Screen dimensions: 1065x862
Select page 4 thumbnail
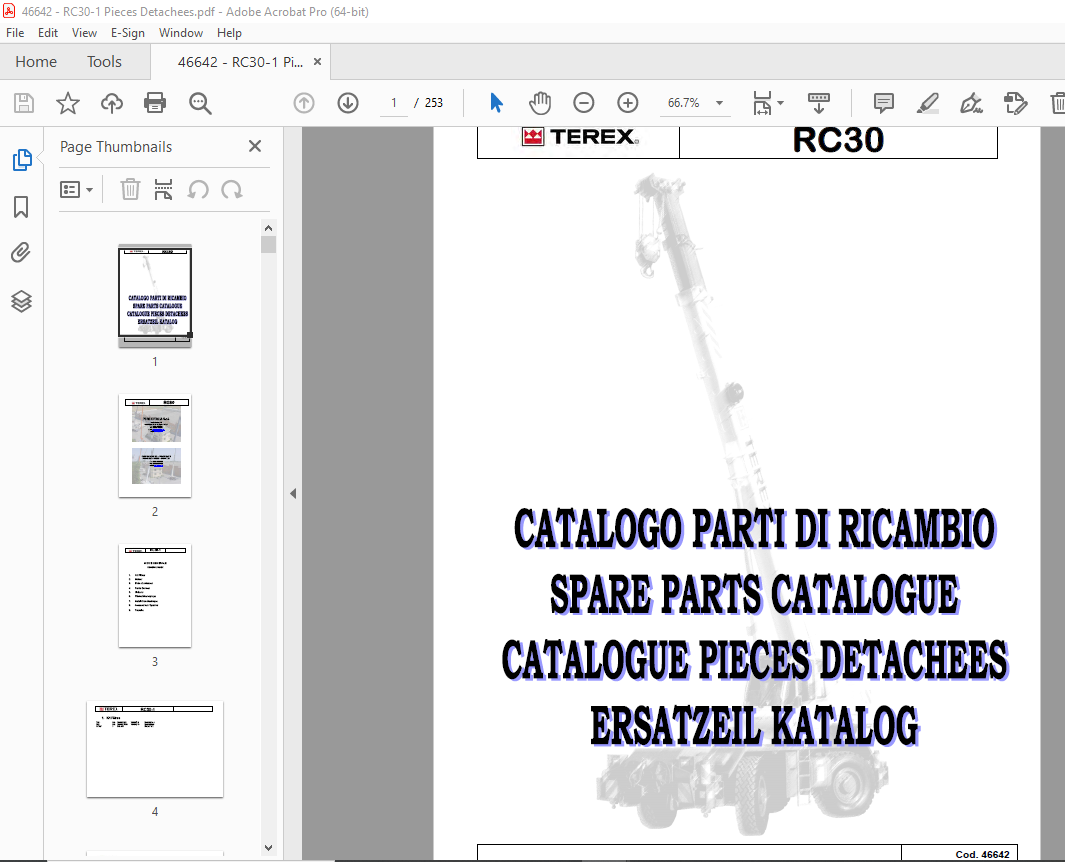pyautogui.click(x=155, y=749)
